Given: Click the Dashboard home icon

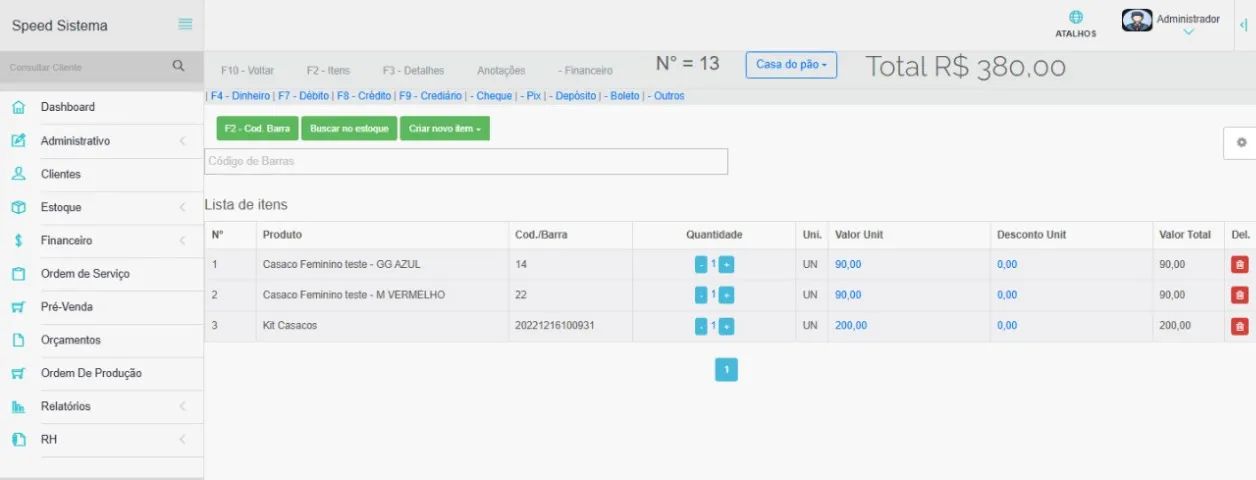Looking at the screenshot, I should pyautogui.click(x=18, y=108).
